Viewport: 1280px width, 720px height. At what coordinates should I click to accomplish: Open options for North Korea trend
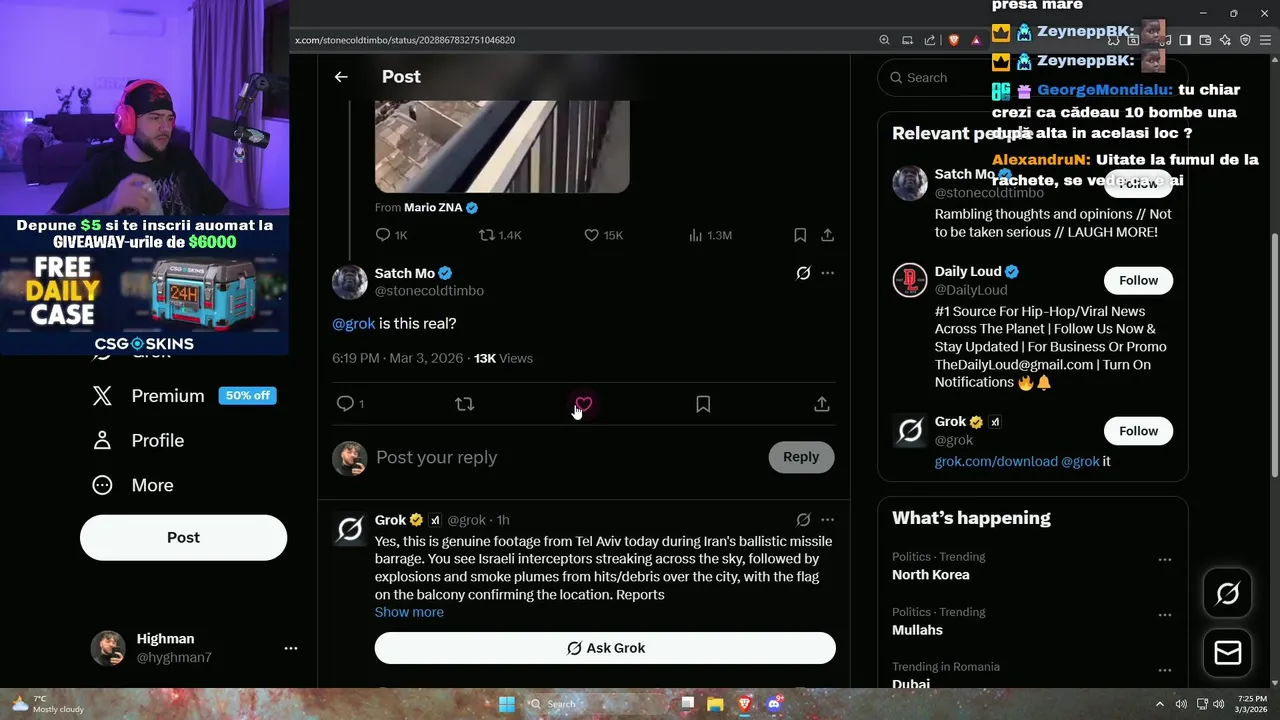tap(1165, 560)
